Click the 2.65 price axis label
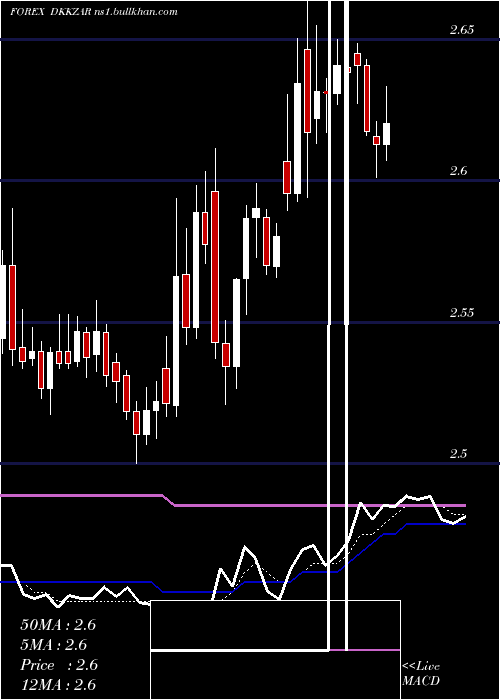Screen dimensions: 500x700 tap(462, 30)
